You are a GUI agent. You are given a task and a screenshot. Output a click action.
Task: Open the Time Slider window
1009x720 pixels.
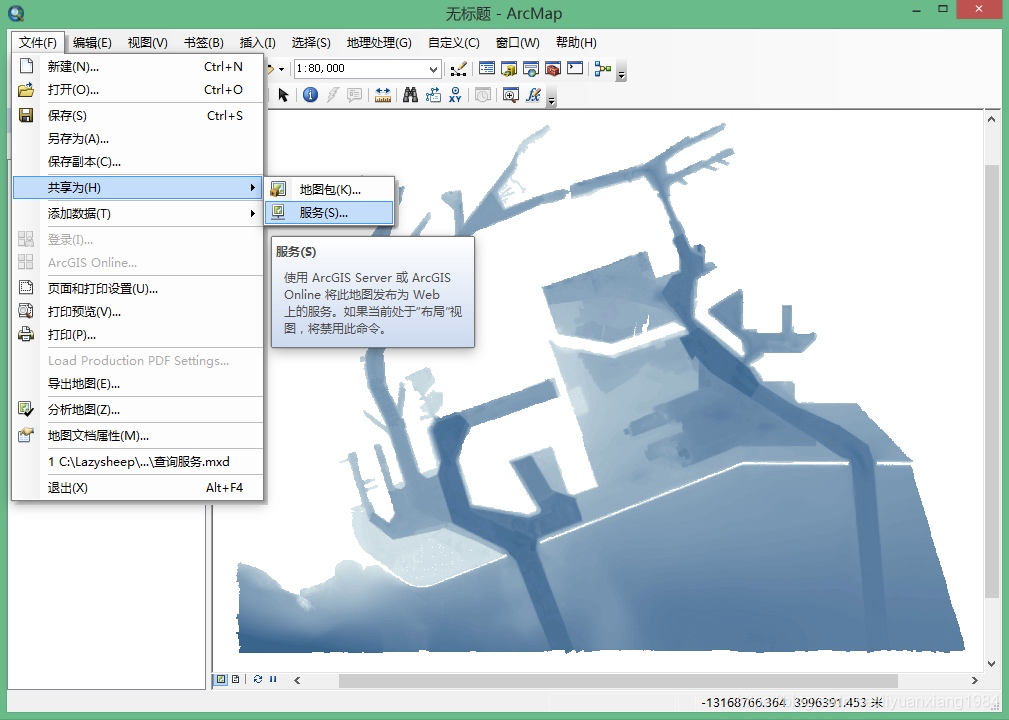click(481, 95)
